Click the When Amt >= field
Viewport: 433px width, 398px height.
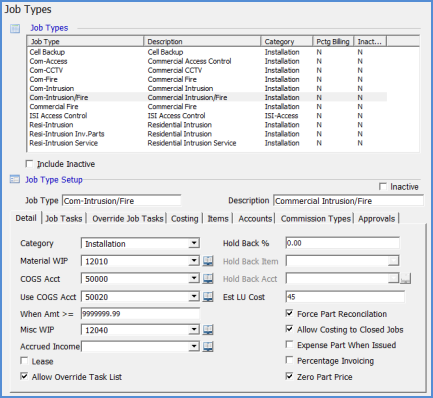pyautogui.click(x=140, y=314)
